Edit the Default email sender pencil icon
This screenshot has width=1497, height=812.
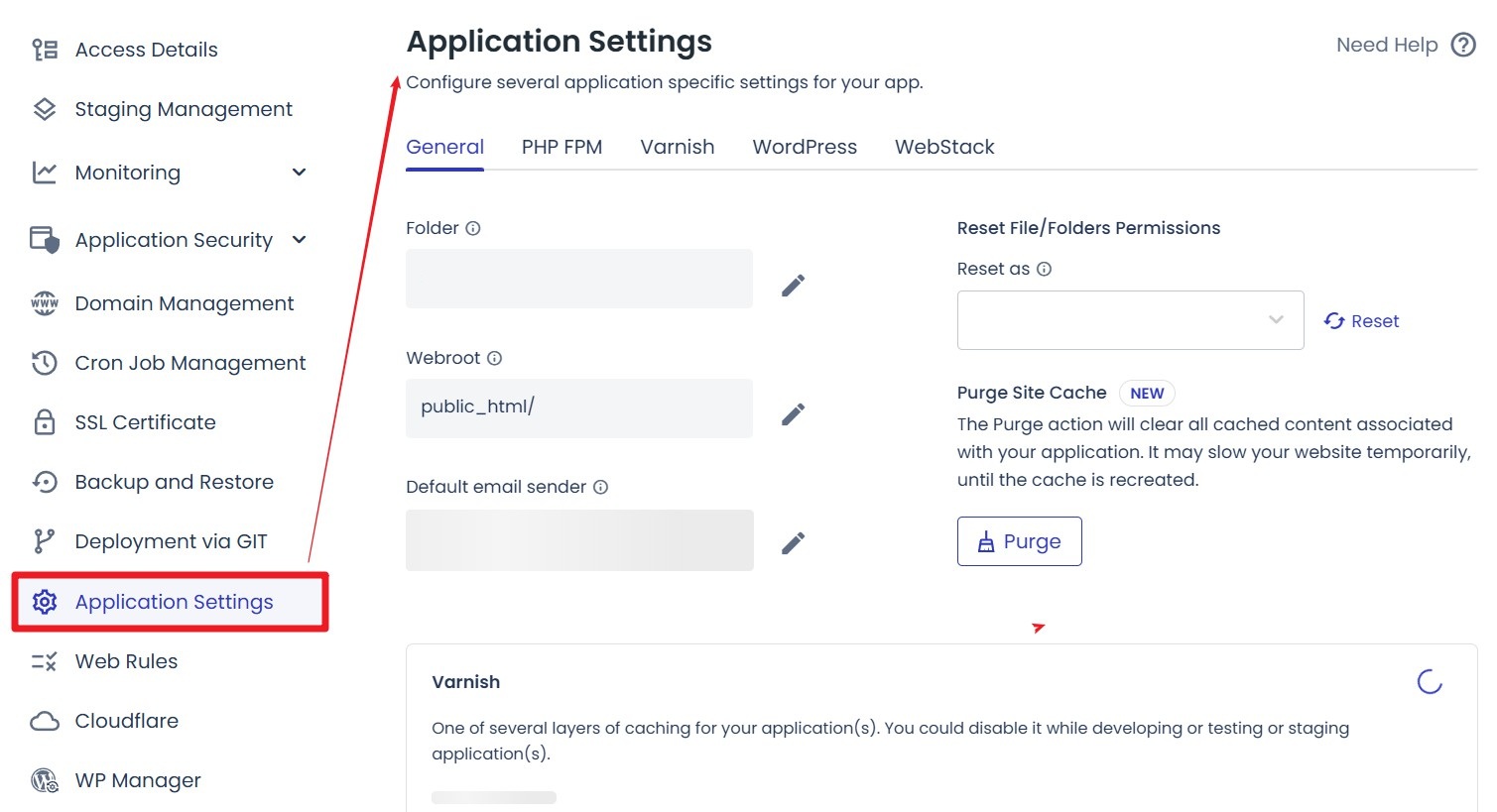[793, 541]
